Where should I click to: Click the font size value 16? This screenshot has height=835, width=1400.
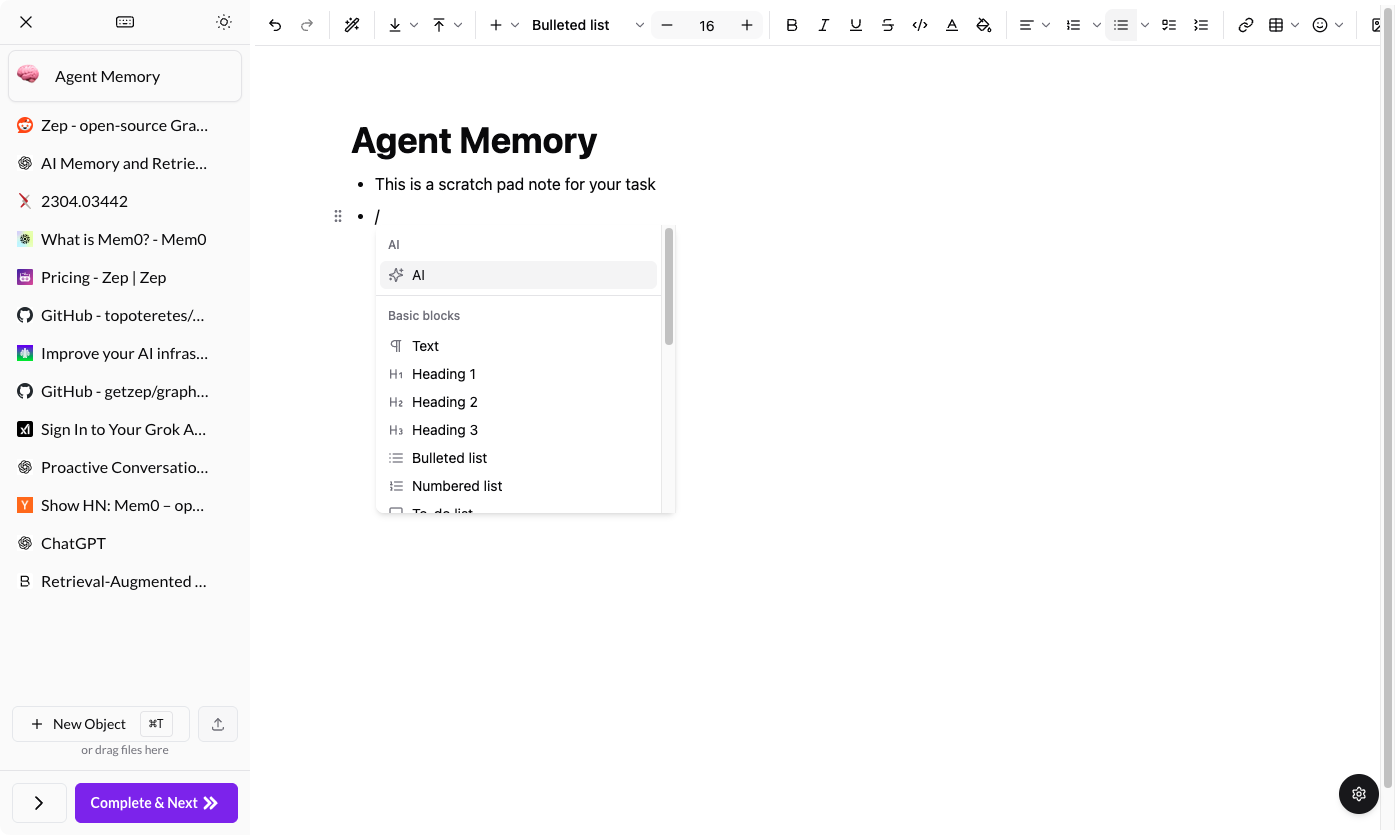(707, 25)
